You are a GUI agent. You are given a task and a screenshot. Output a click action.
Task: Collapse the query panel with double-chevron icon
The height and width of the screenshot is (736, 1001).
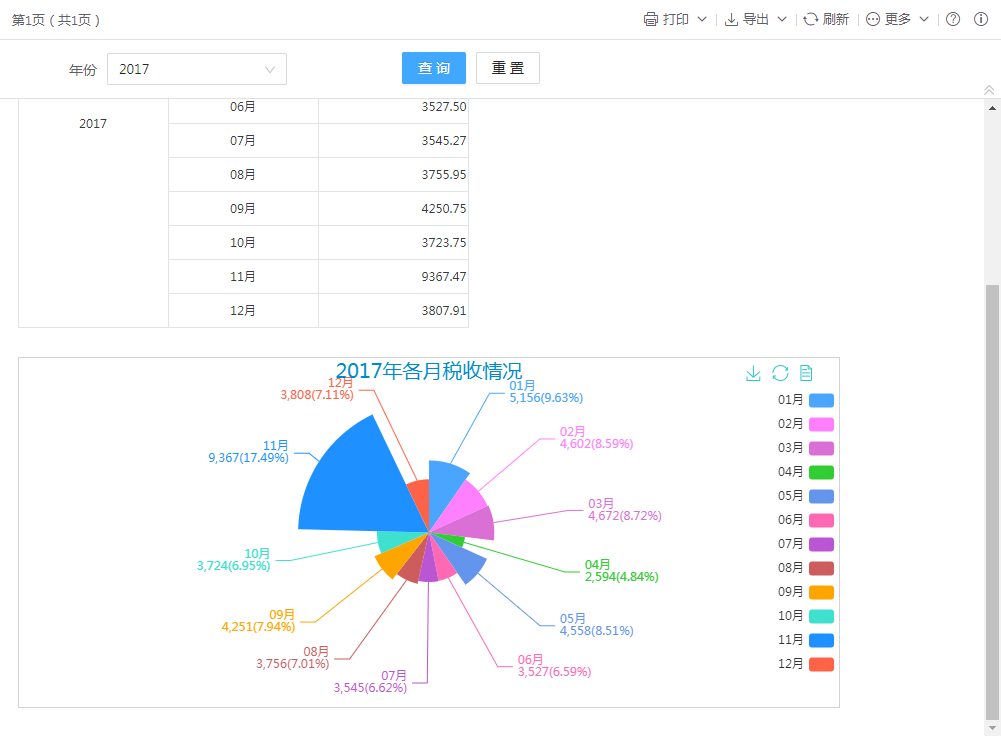click(989, 90)
